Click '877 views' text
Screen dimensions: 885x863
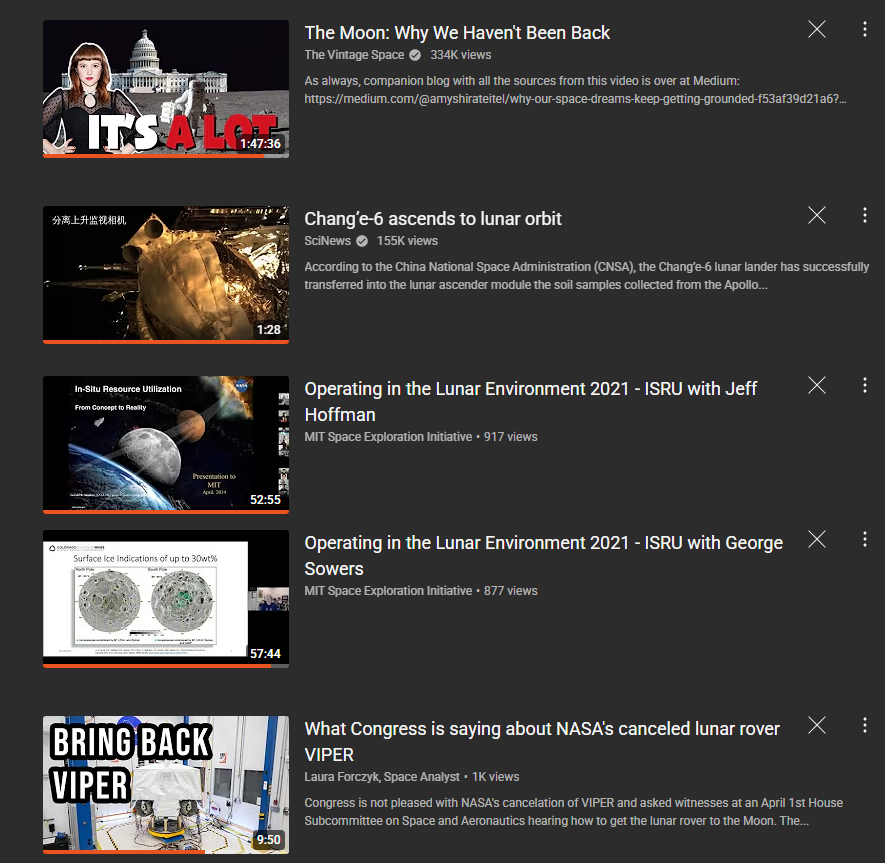coord(511,591)
